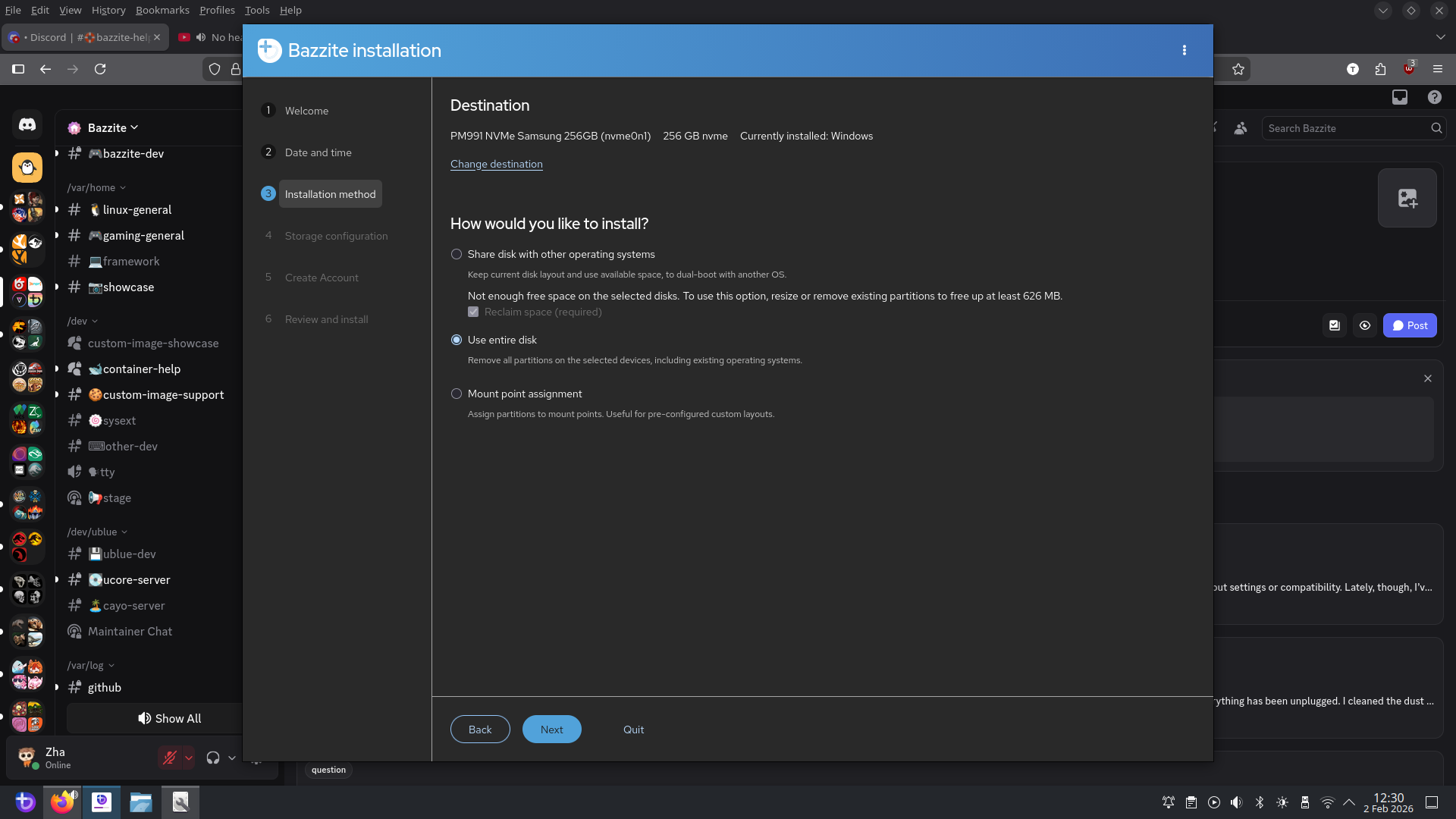Open the Bookmarks menu

click(x=162, y=10)
